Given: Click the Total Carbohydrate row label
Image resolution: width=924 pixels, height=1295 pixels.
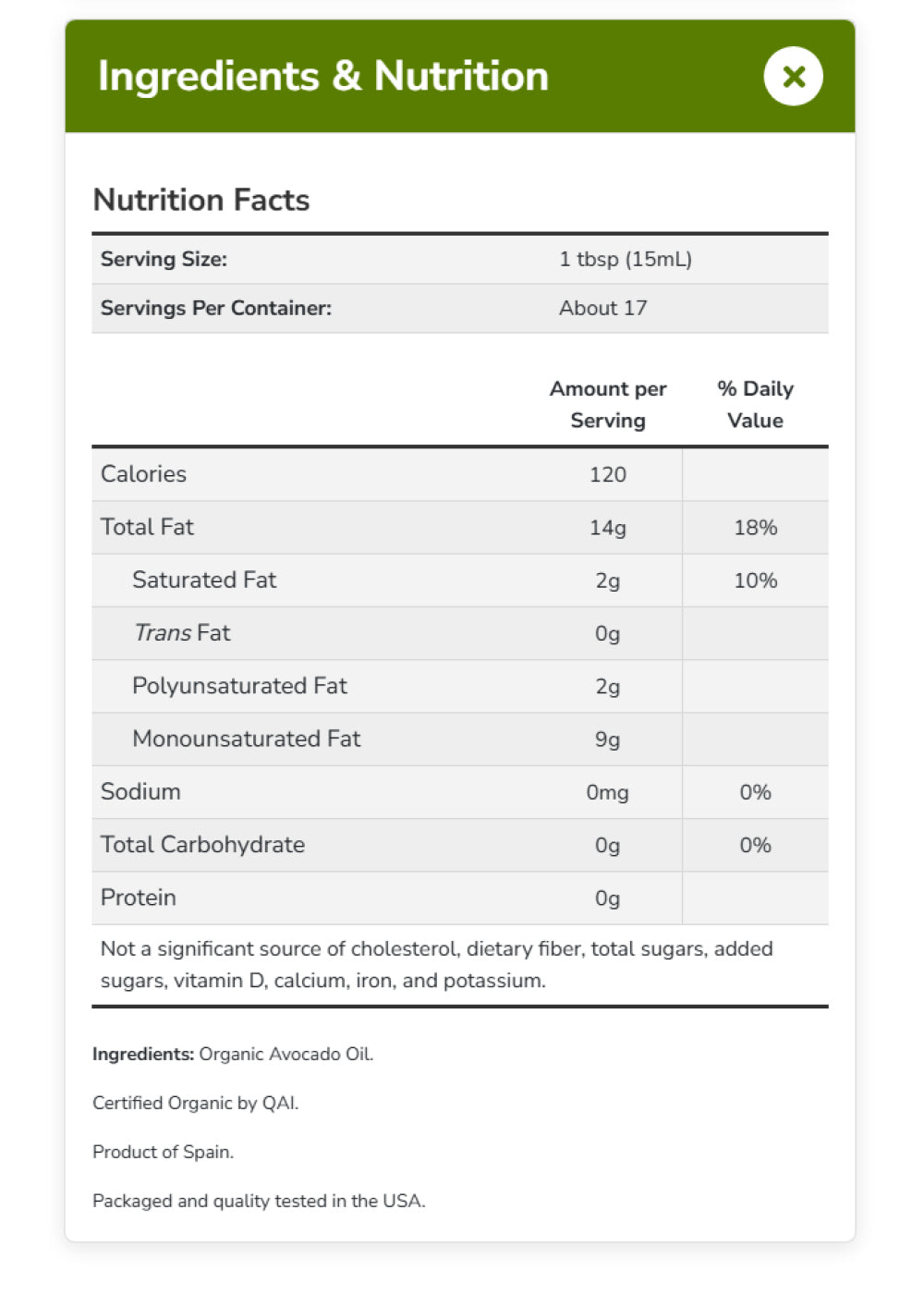Looking at the screenshot, I should pyautogui.click(x=202, y=845).
